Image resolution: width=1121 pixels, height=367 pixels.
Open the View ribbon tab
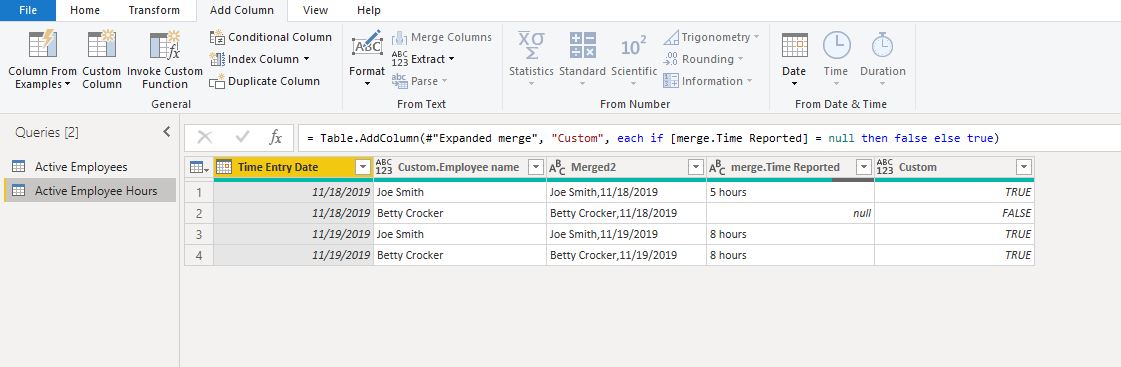coord(315,10)
